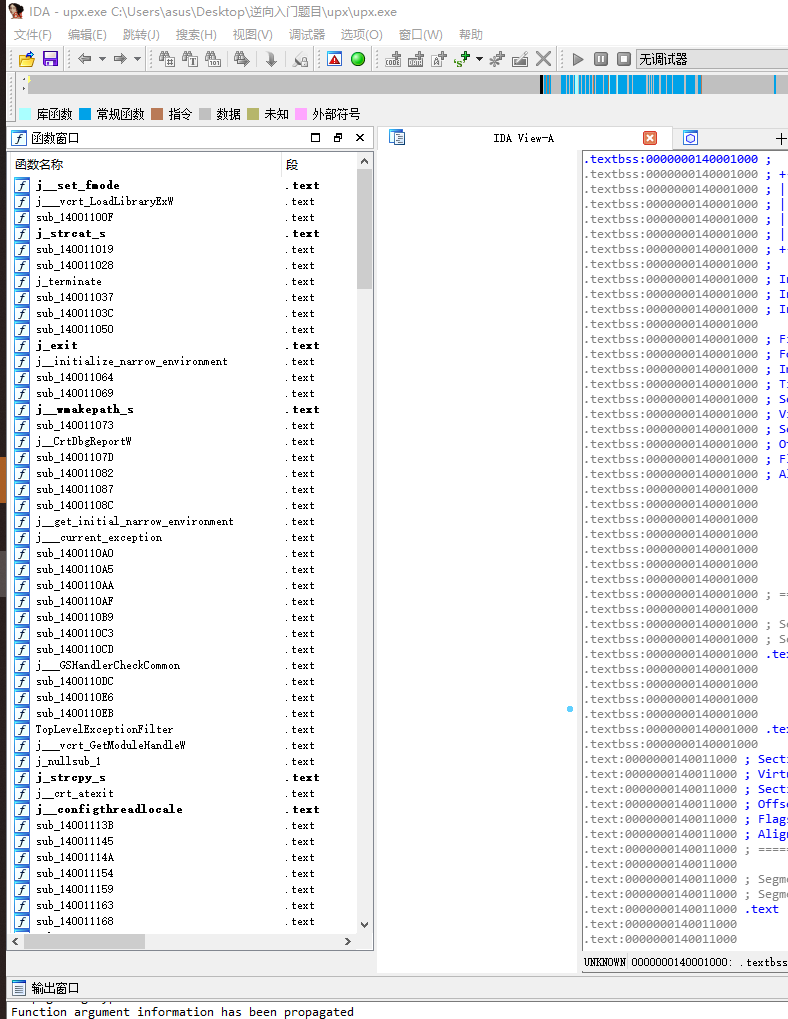Open the 无调试器 debugger selector combo box
The image size is (788, 1019).
pos(711,59)
